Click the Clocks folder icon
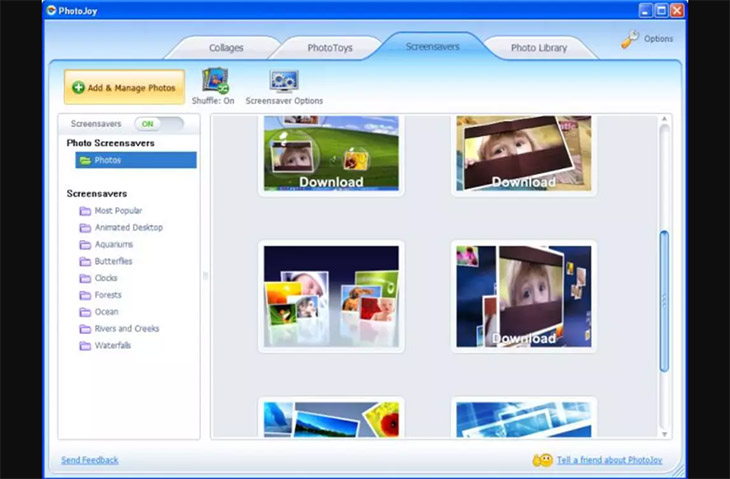730x479 pixels. 85,278
